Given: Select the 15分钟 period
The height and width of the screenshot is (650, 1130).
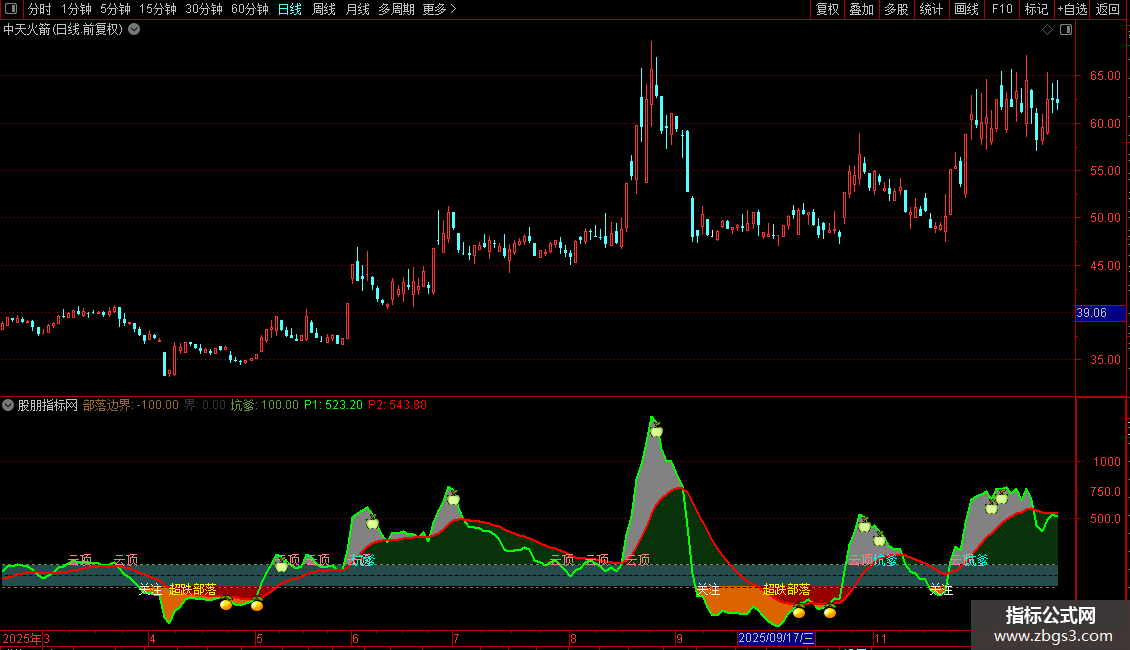Looking at the screenshot, I should [x=158, y=9].
